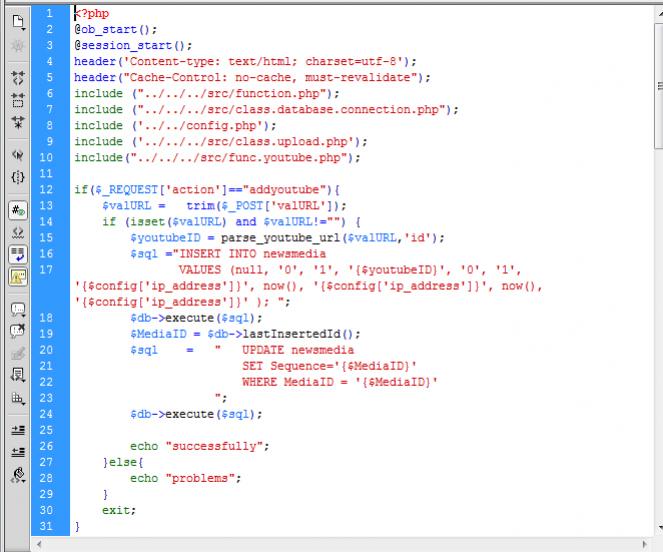
Task: Click 'INSERT INTO newsmedia' SQL text
Action: (252, 254)
